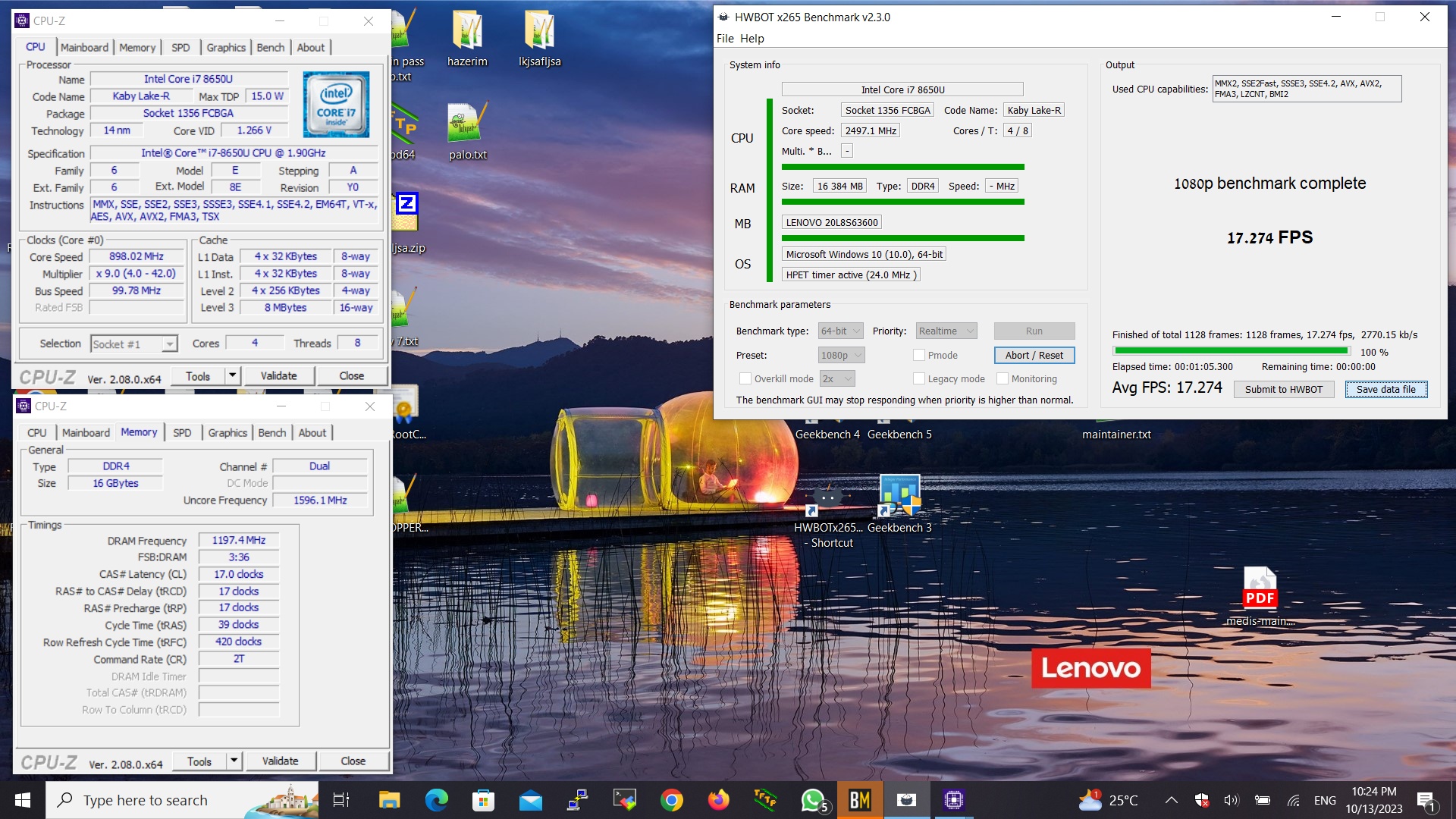Image resolution: width=1456 pixels, height=819 pixels.
Task: Open Help menu in HWBOT x265
Action: pyautogui.click(x=752, y=39)
